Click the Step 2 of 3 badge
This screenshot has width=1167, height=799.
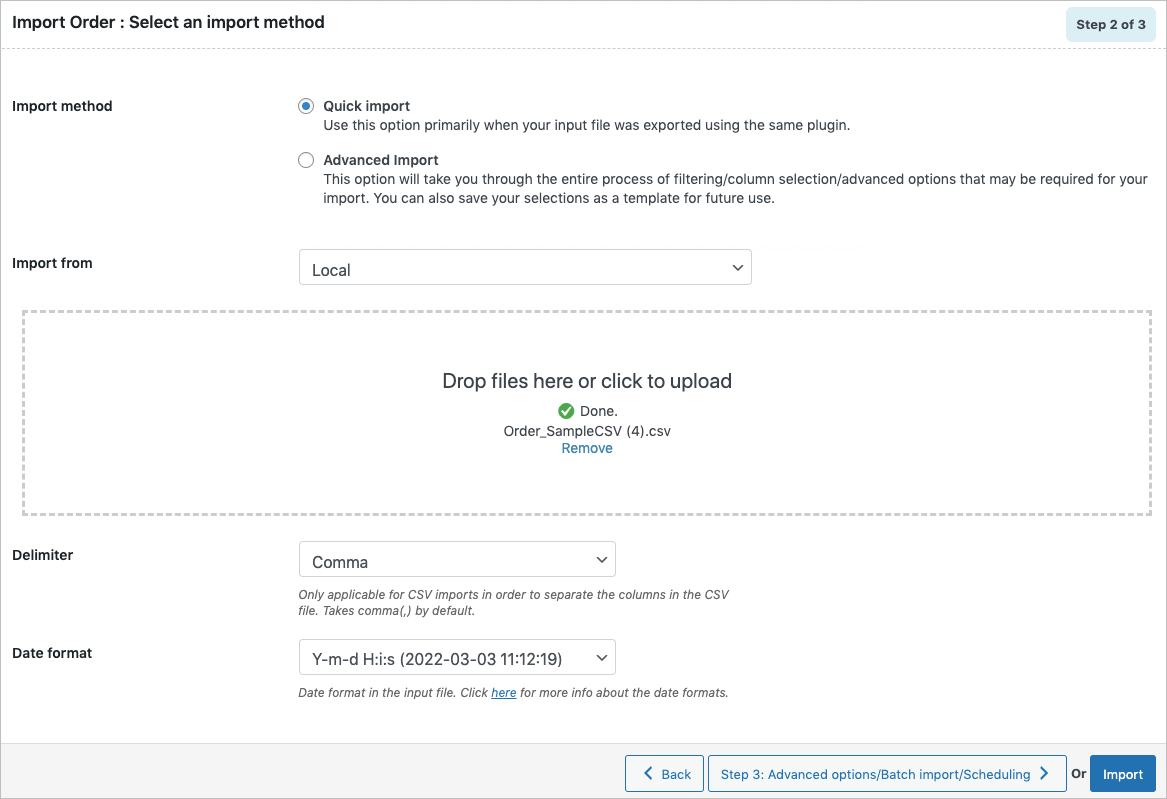pos(1110,23)
